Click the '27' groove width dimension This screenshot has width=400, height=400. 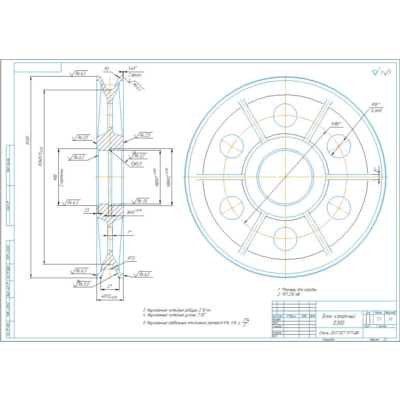pos(110,286)
